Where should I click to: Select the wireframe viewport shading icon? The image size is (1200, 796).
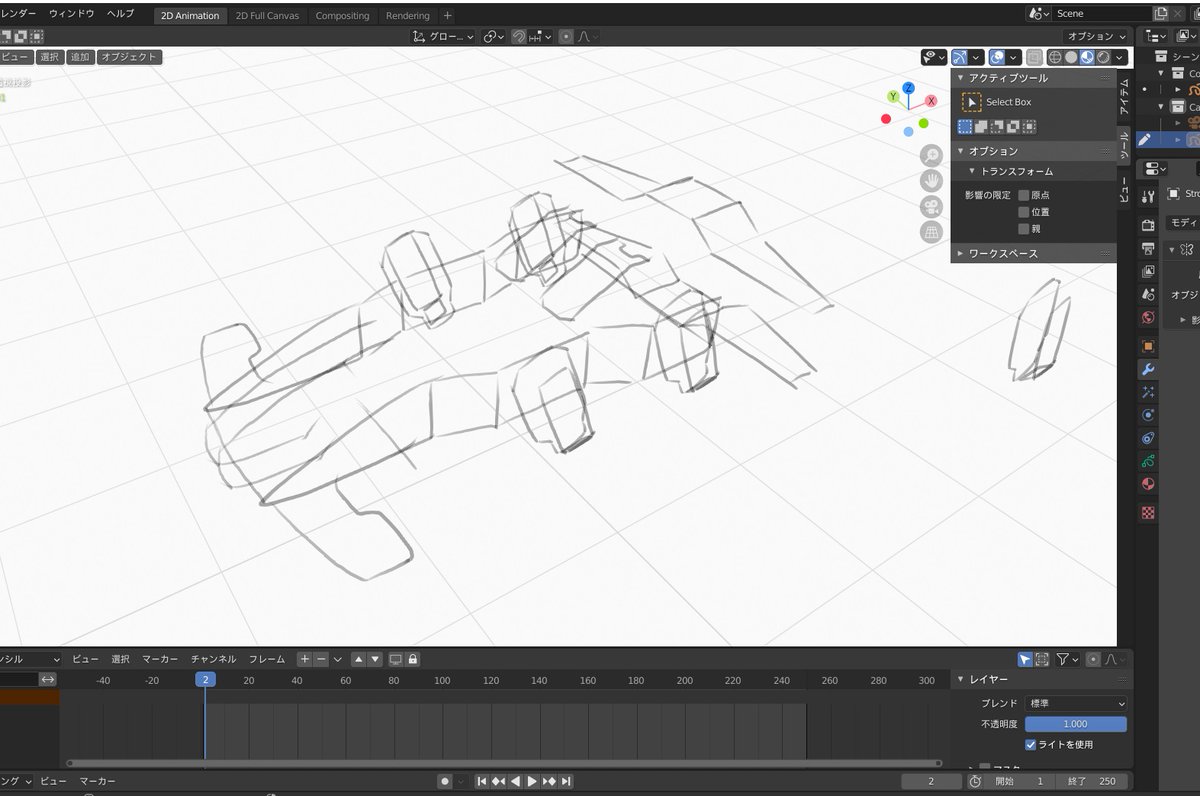click(x=1055, y=58)
